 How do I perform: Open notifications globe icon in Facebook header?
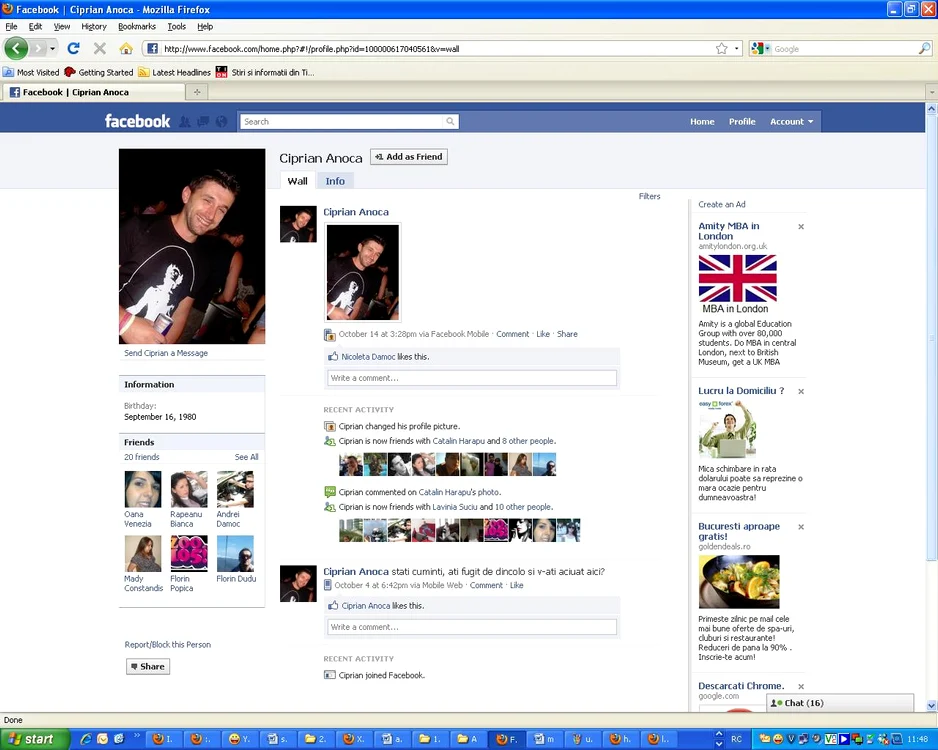point(221,121)
